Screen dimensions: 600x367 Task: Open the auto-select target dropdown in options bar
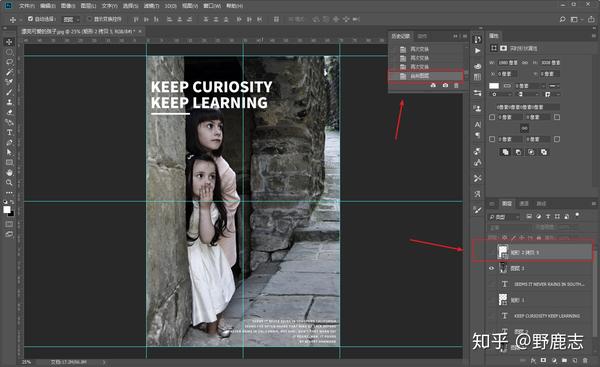click(x=71, y=19)
